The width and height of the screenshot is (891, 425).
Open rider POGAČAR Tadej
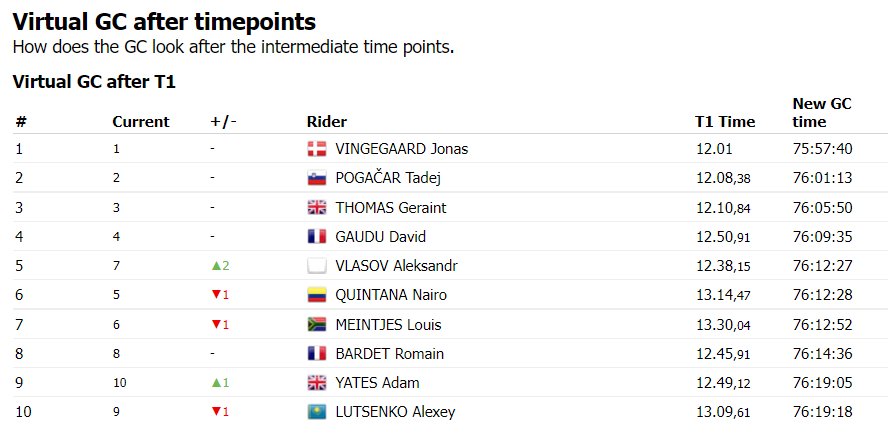tap(388, 179)
